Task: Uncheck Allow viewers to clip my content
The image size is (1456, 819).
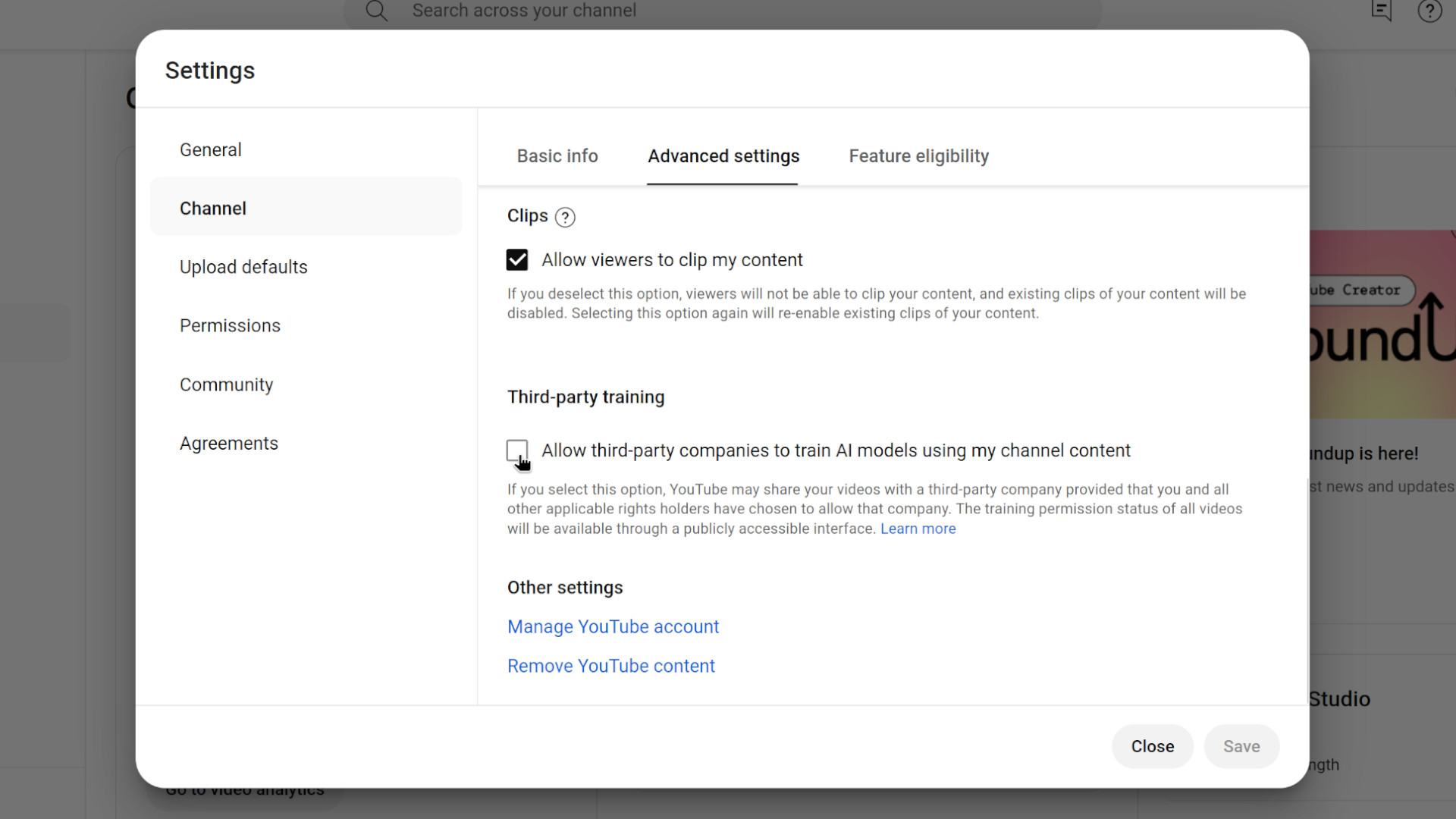Action: coord(517,260)
